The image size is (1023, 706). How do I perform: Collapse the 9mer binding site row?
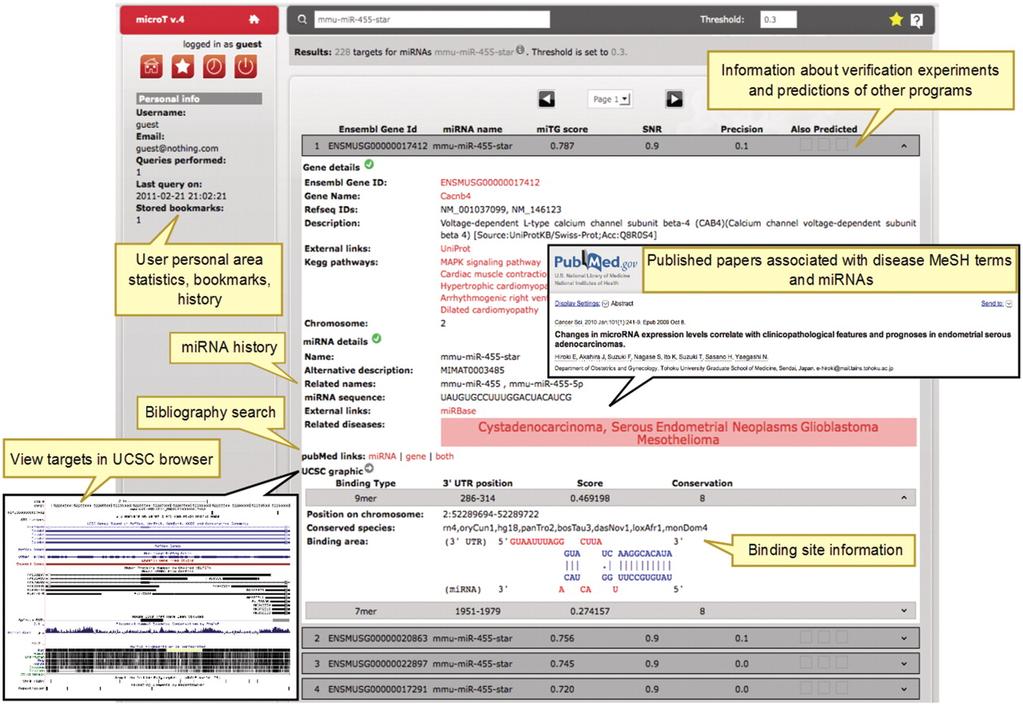point(904,499)
